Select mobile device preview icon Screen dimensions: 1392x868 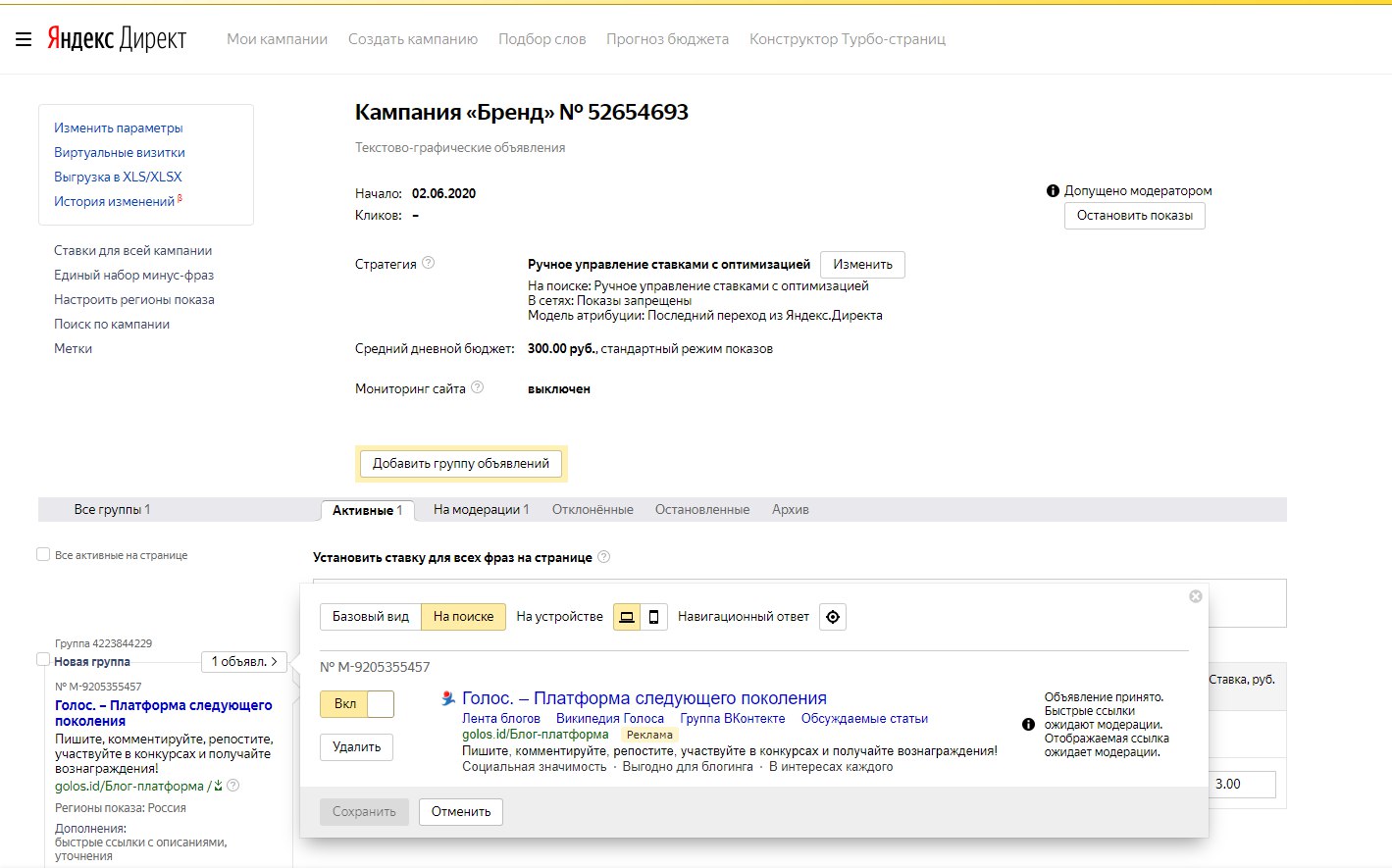click(653, 617)
